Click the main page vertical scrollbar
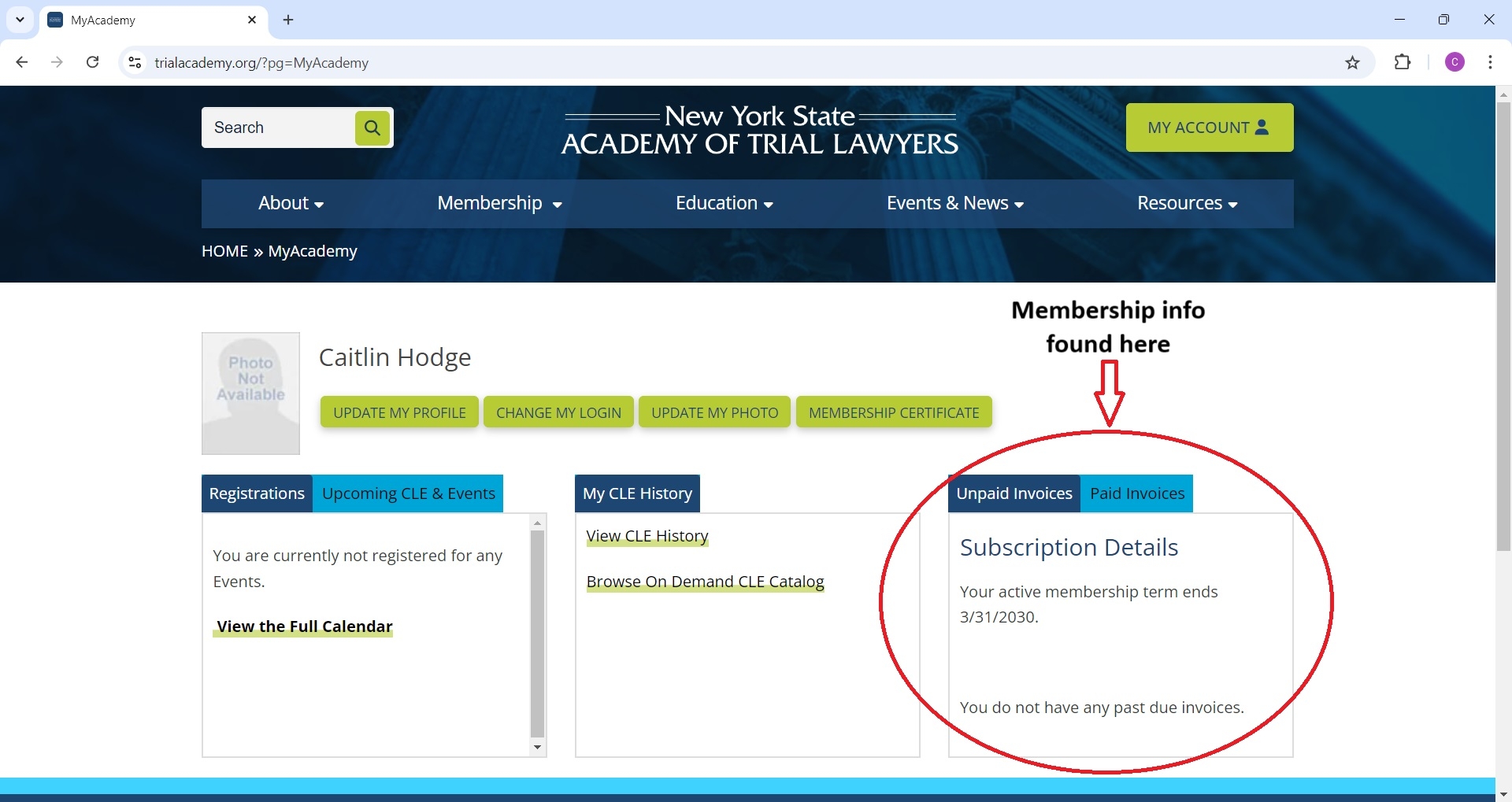This screenshot has height=802, width=1512. pos(1503,326)
